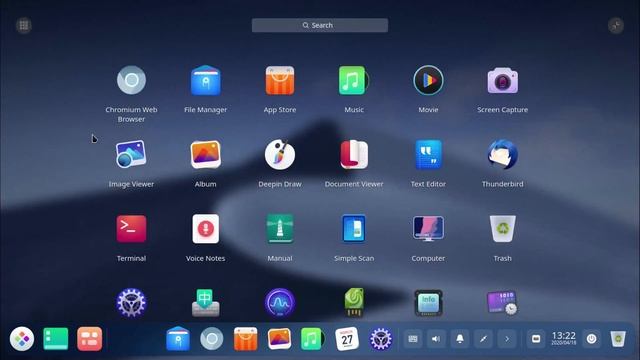Open Album pinned in the dock

279,339
